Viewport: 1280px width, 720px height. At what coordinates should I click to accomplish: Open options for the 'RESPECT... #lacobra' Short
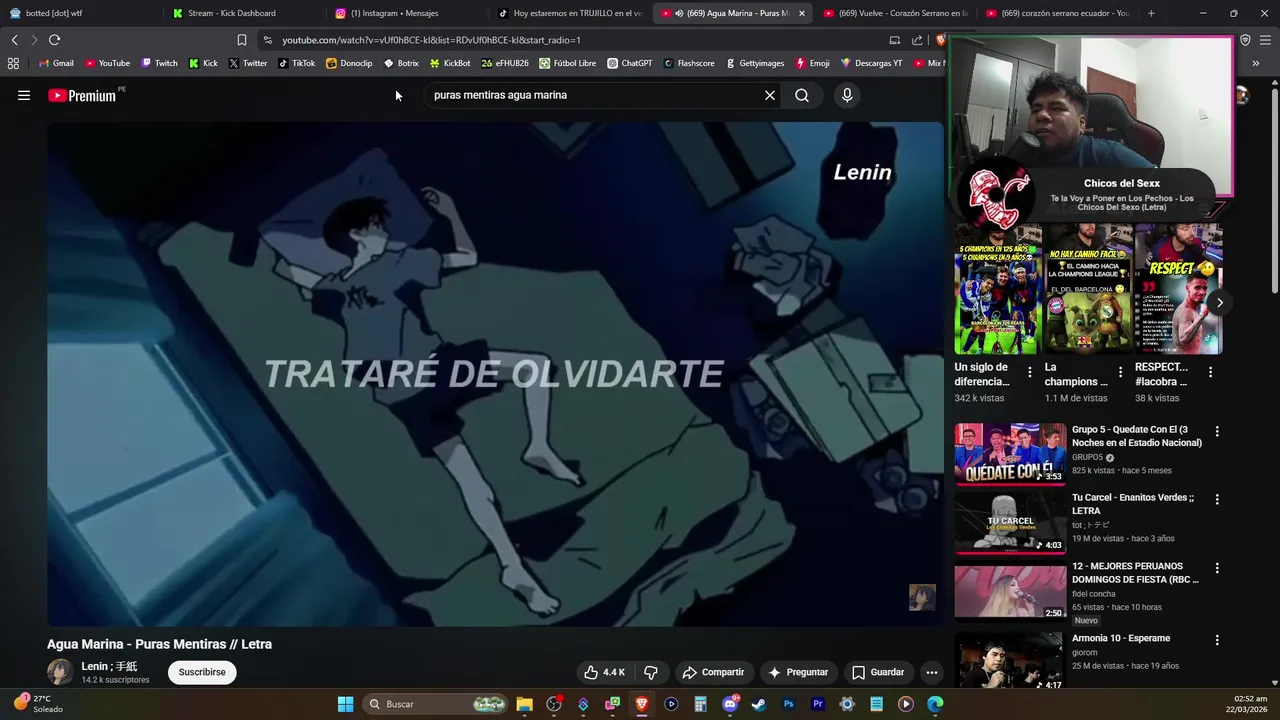[x=1210, y=372]
